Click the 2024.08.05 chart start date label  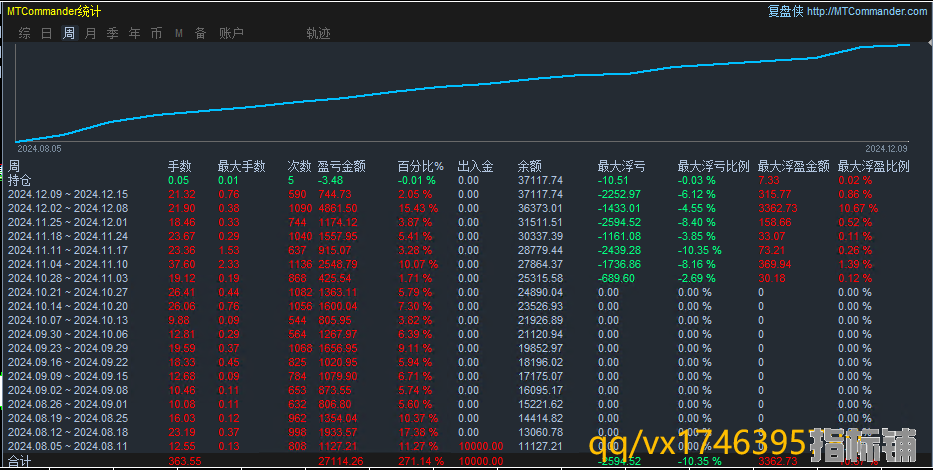click(x=40, y=148)
